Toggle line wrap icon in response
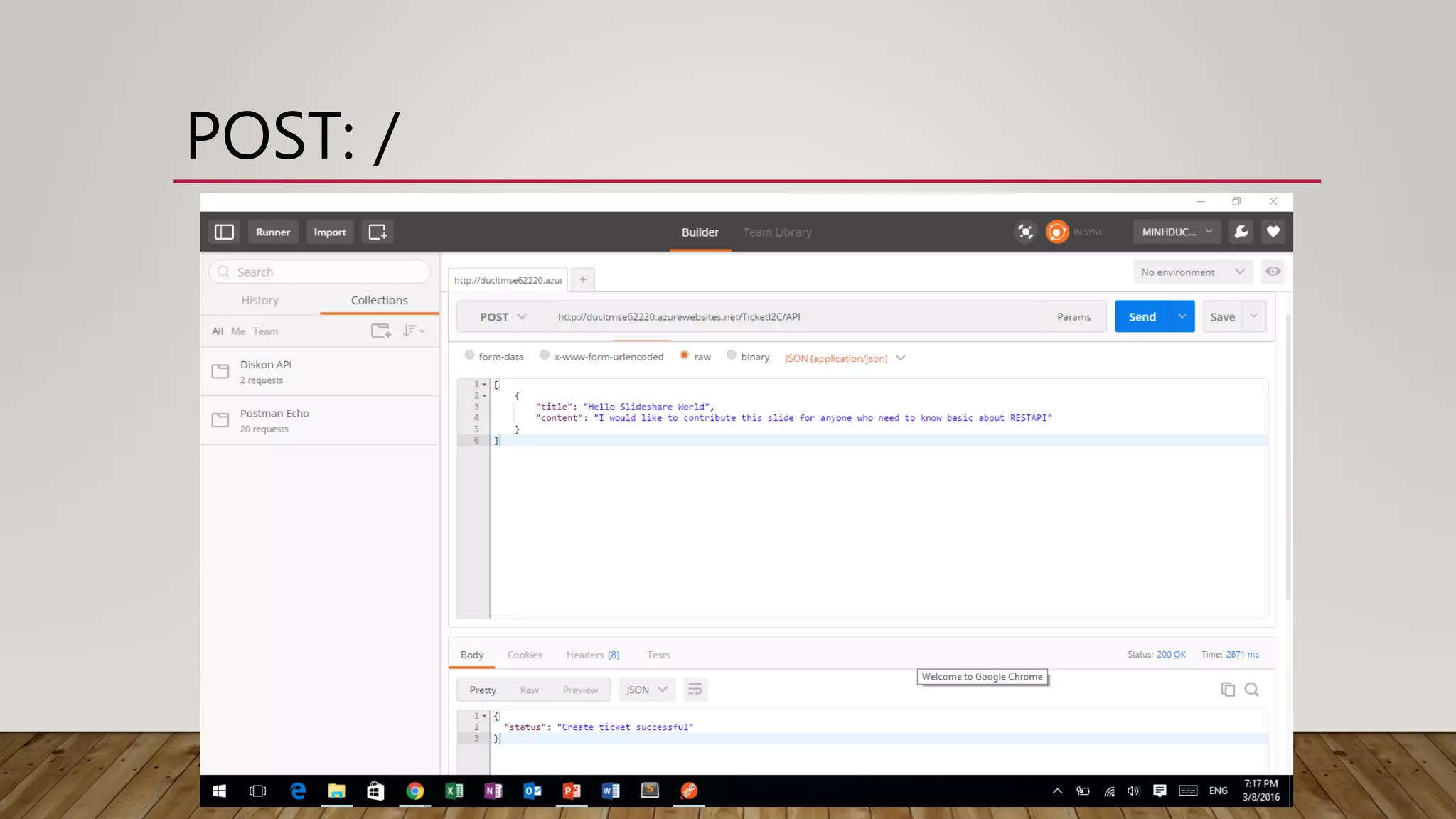The width and height of the screenshot is (1456, 819). pos(695,690)
